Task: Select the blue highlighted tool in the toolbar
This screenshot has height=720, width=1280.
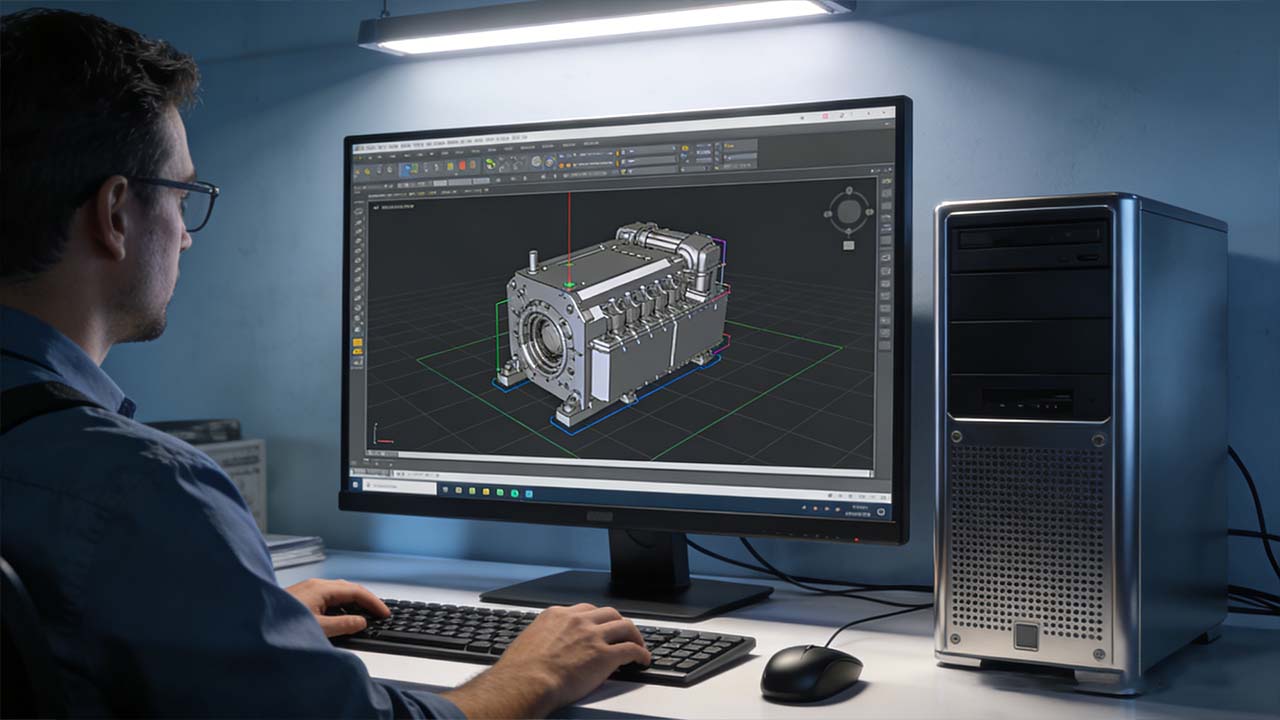Action: click(408, 169)
